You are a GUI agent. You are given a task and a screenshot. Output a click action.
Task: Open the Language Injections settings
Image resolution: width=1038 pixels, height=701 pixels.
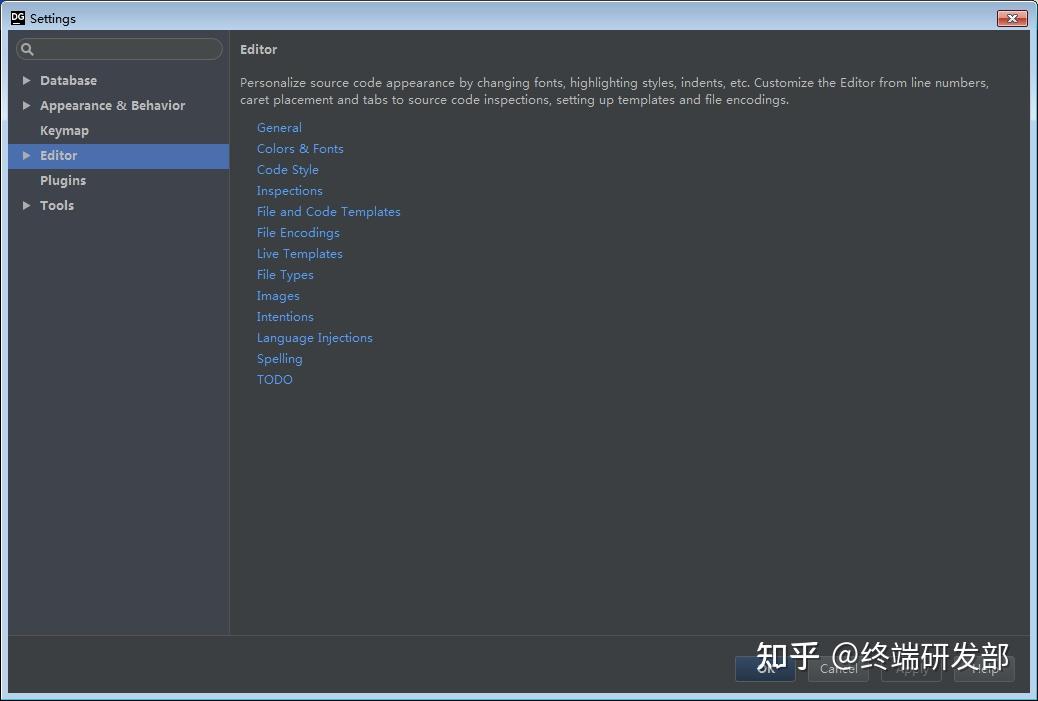coord(314,337)
